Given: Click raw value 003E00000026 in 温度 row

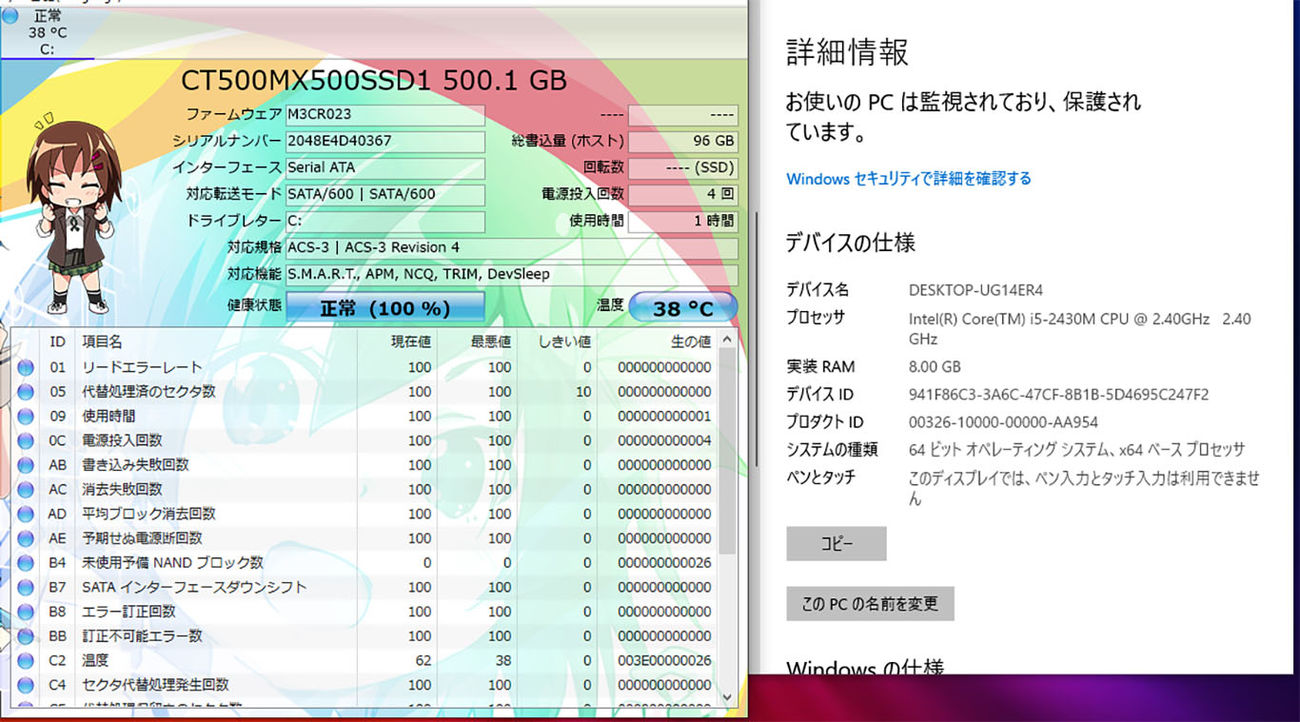Looking at the screenshot, I should [x=664, y=661].
